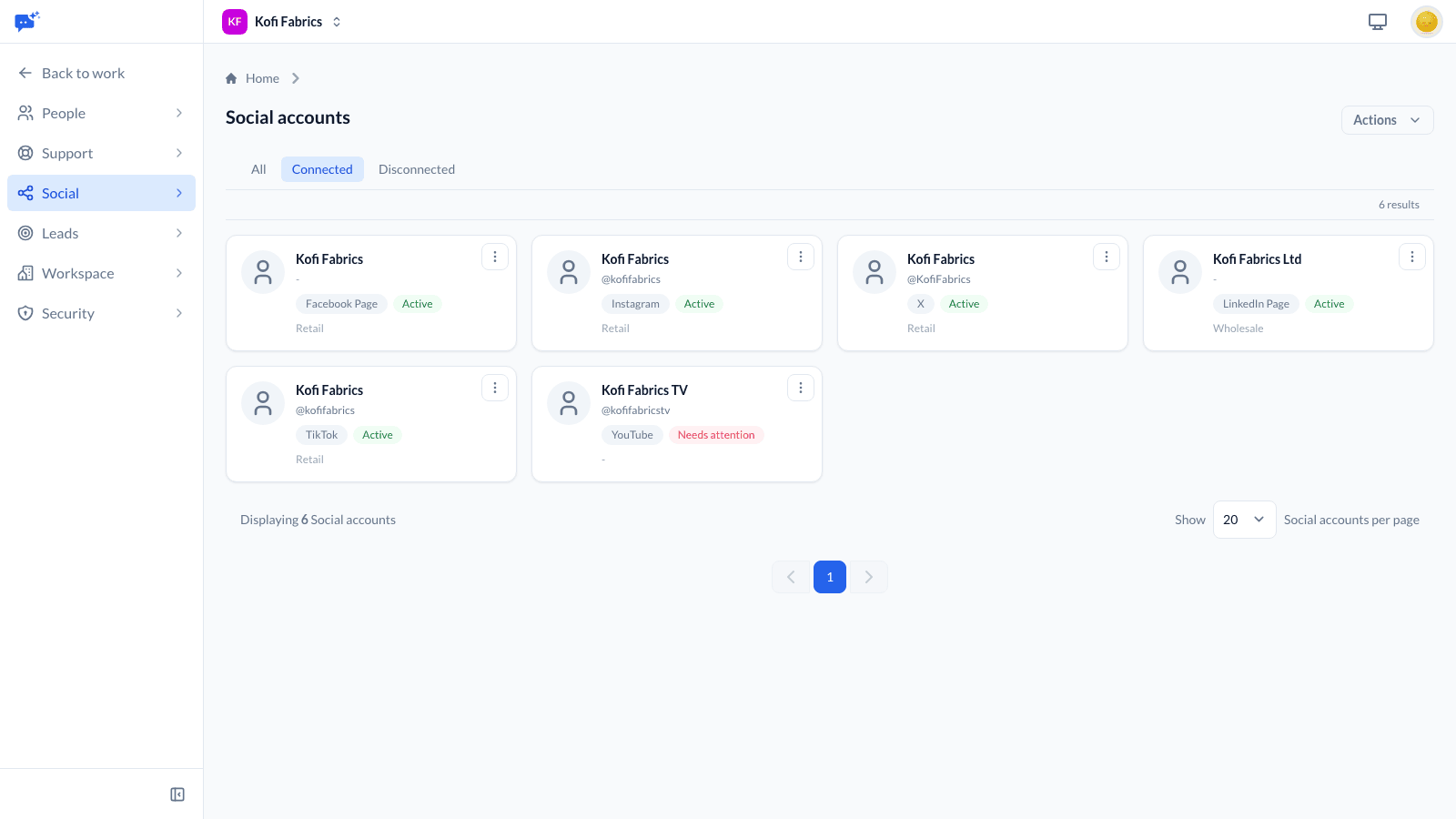Select page 1 in pagination
Viewport: 1456px width, 819px height.
pos(830,577)
